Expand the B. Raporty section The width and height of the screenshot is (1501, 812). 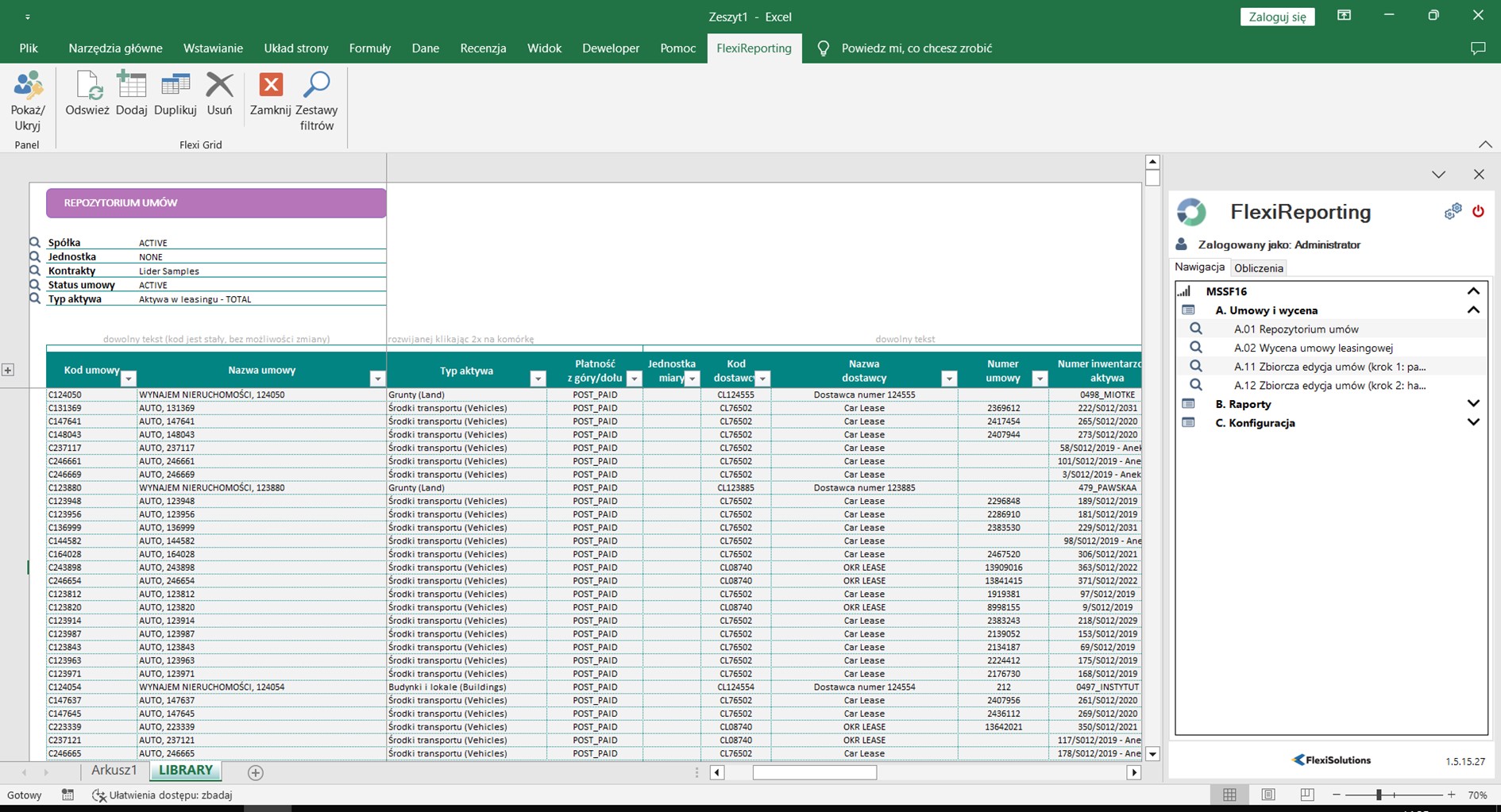coord(1473,404)
